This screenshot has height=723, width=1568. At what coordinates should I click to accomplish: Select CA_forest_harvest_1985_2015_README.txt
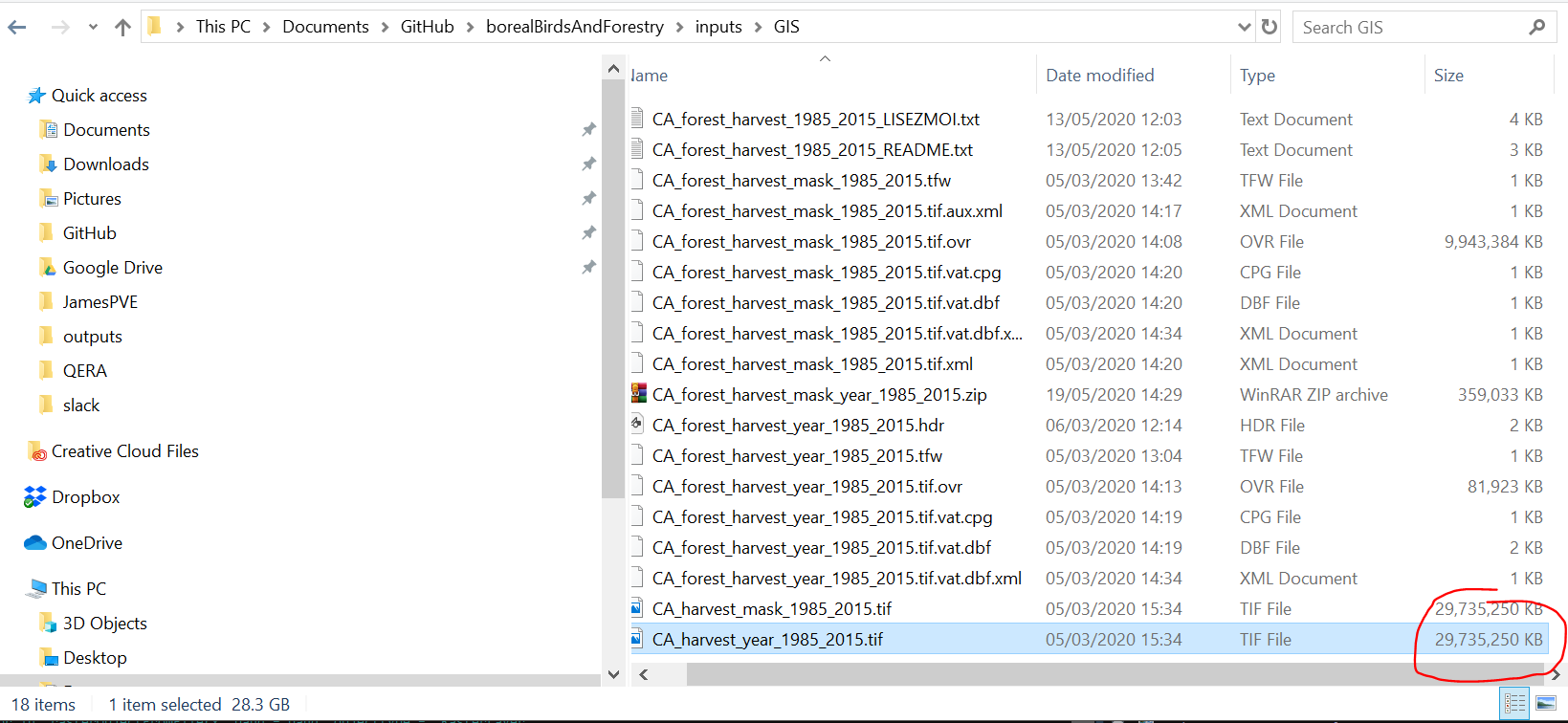[x=812, y=150]
